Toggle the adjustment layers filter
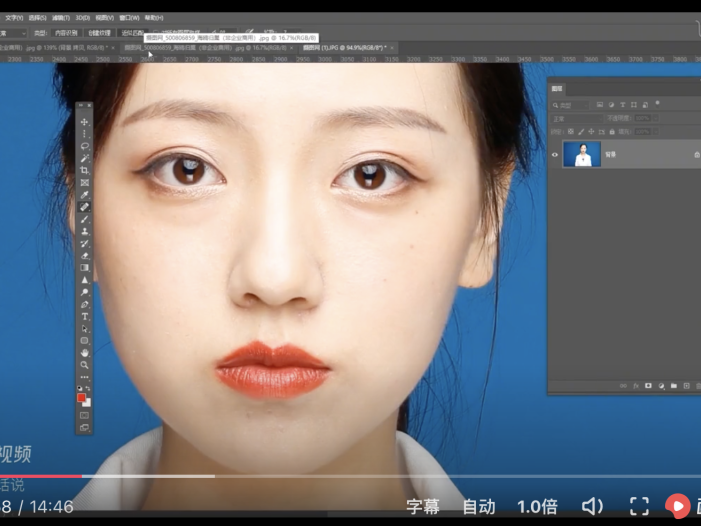Image resolution: width=701 pixels, height=526 pixels. 611,105
